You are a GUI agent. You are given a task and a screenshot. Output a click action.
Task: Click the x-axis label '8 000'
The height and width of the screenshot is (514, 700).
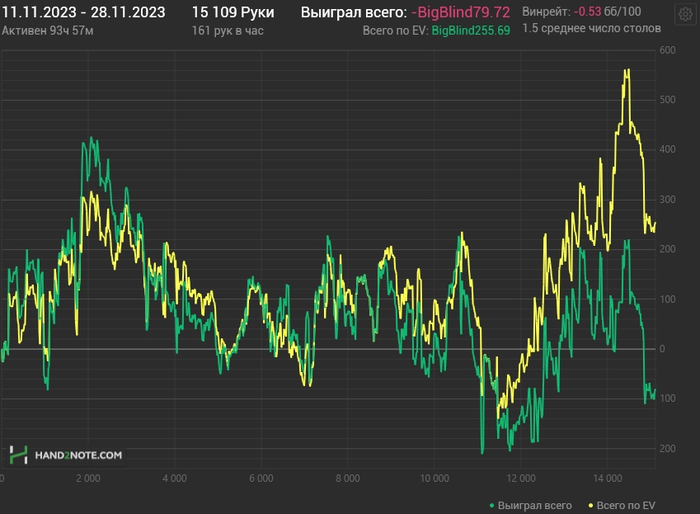point(348,478)
